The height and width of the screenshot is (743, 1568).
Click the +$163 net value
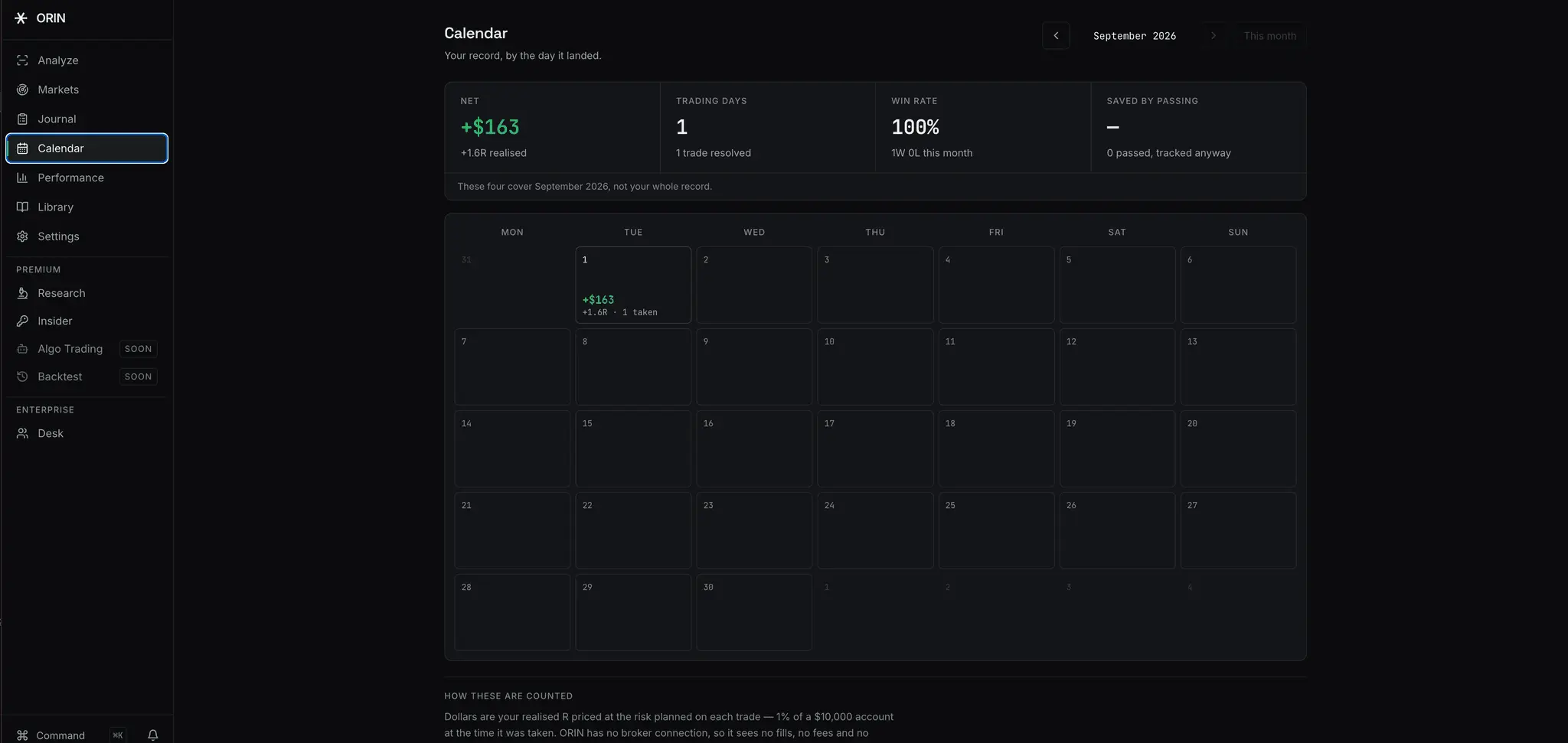point(490,127)
